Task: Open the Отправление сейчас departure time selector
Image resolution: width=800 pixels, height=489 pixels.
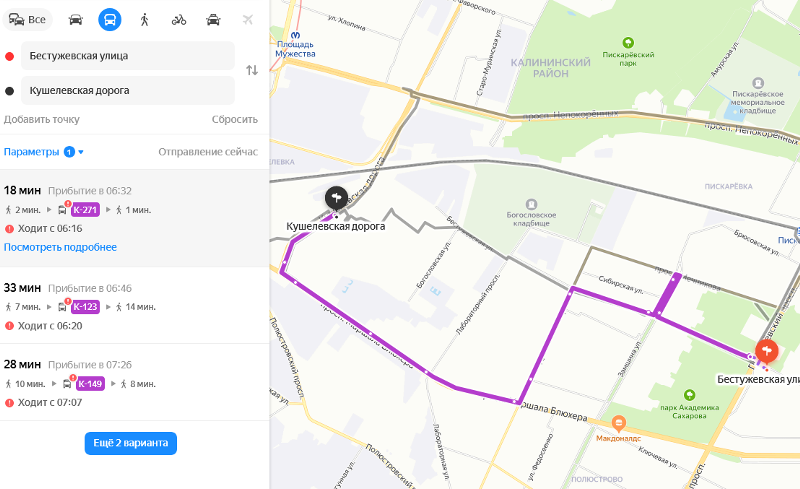Action: click(x=208, y=152)
